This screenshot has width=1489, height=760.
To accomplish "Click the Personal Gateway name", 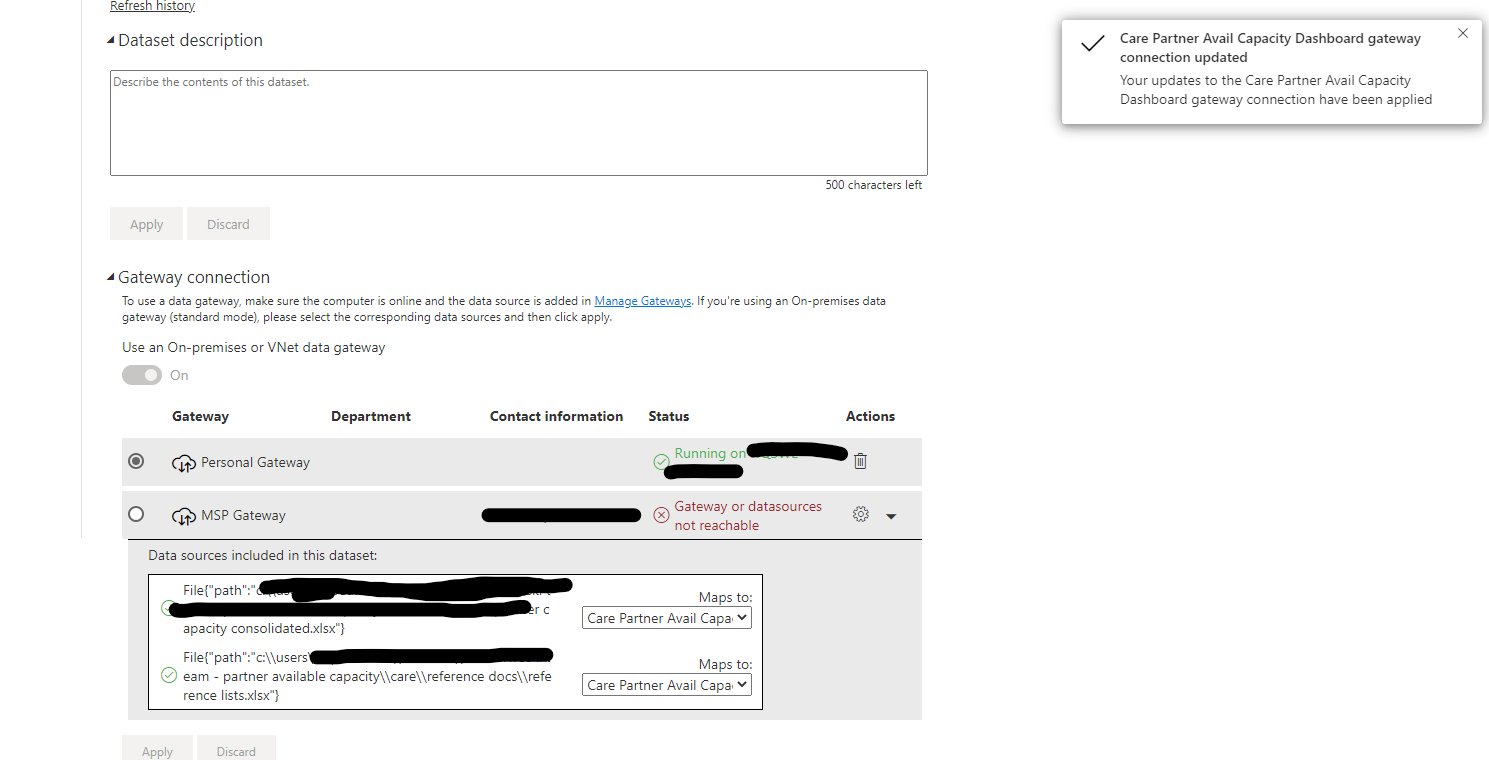I will [255, 462].
